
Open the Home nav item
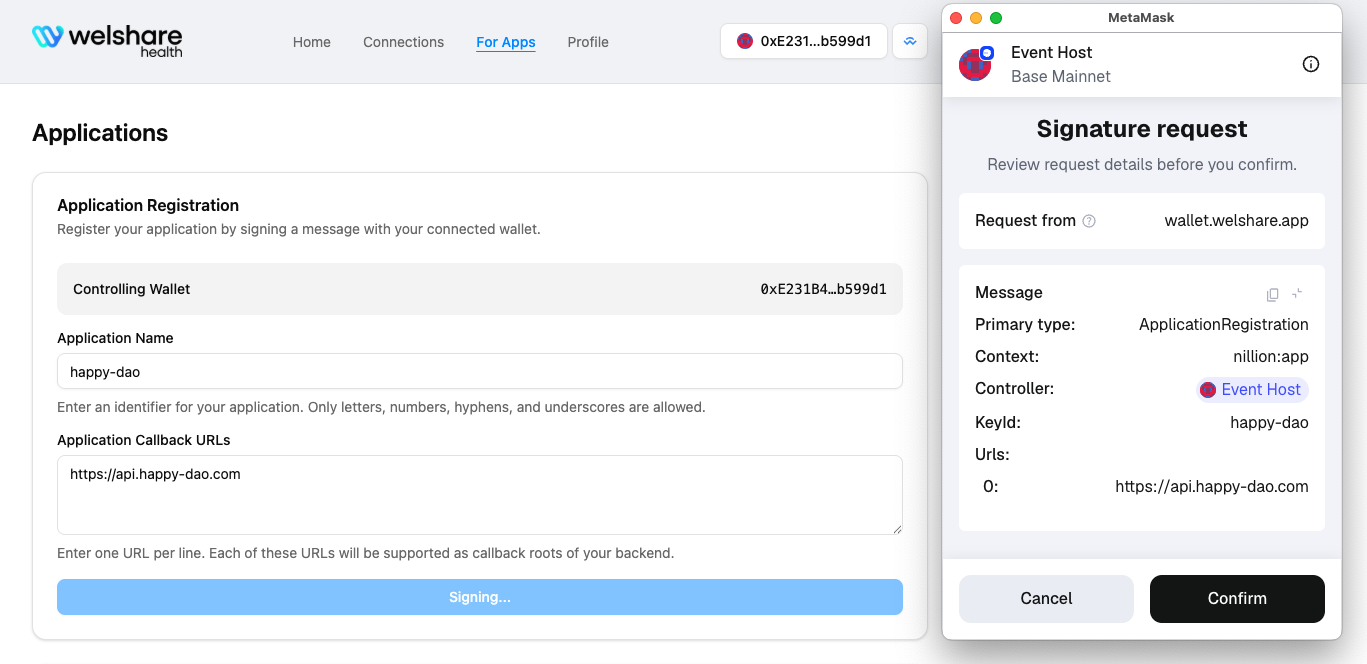[x=312, y=42]
